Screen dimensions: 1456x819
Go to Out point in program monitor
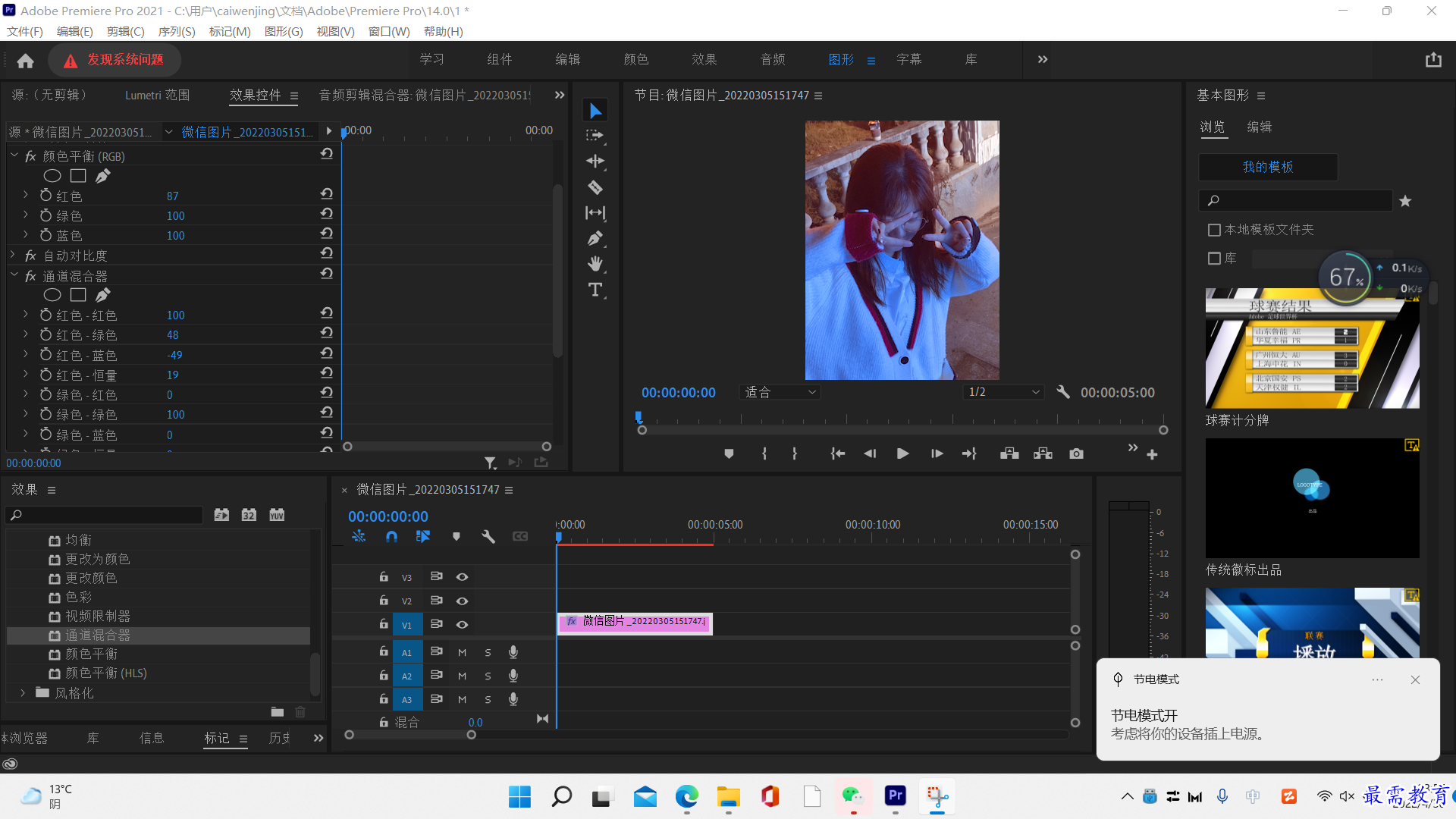point(969,453)
